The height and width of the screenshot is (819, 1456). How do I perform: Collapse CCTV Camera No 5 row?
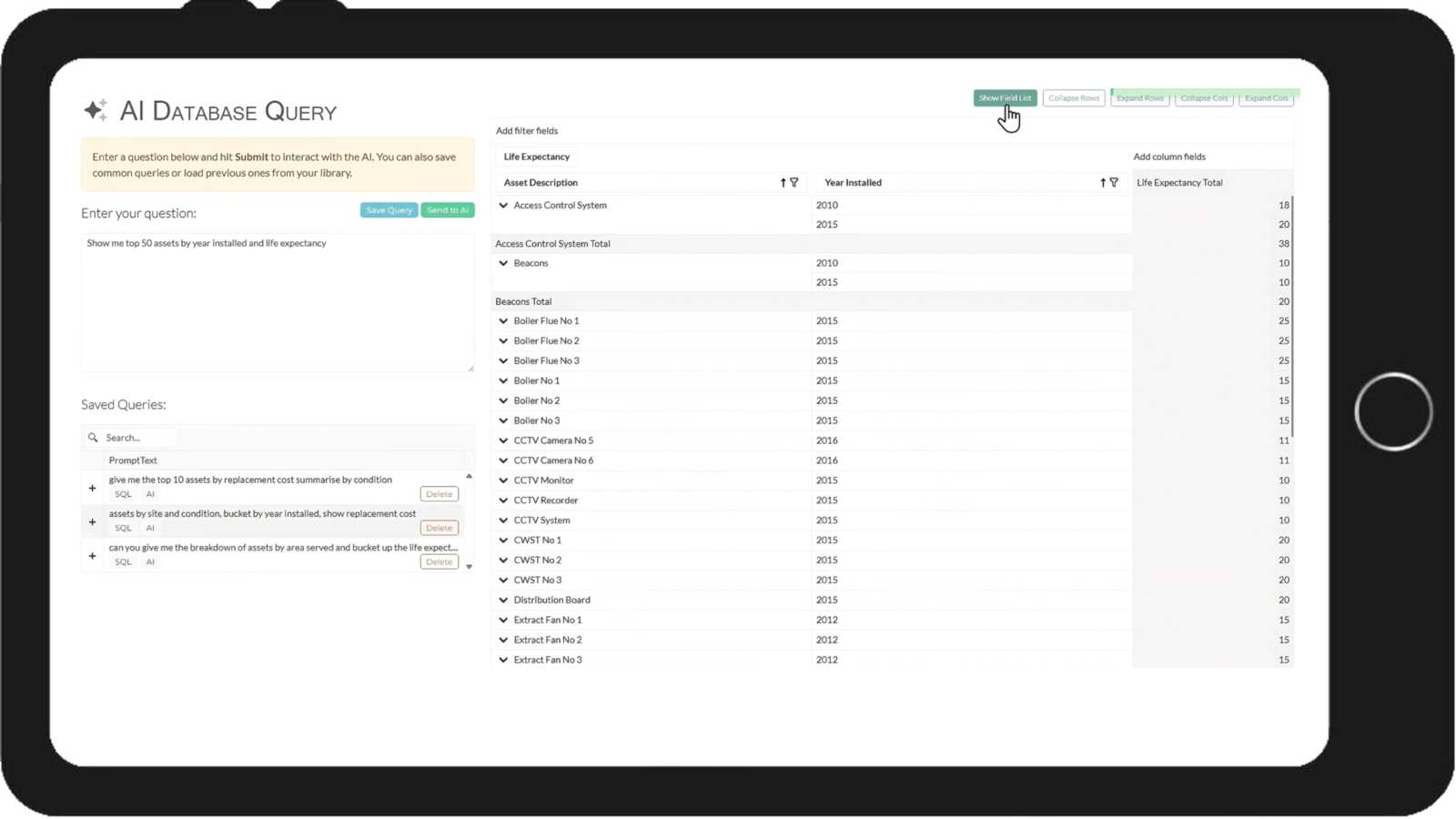[x=503, y=440]
